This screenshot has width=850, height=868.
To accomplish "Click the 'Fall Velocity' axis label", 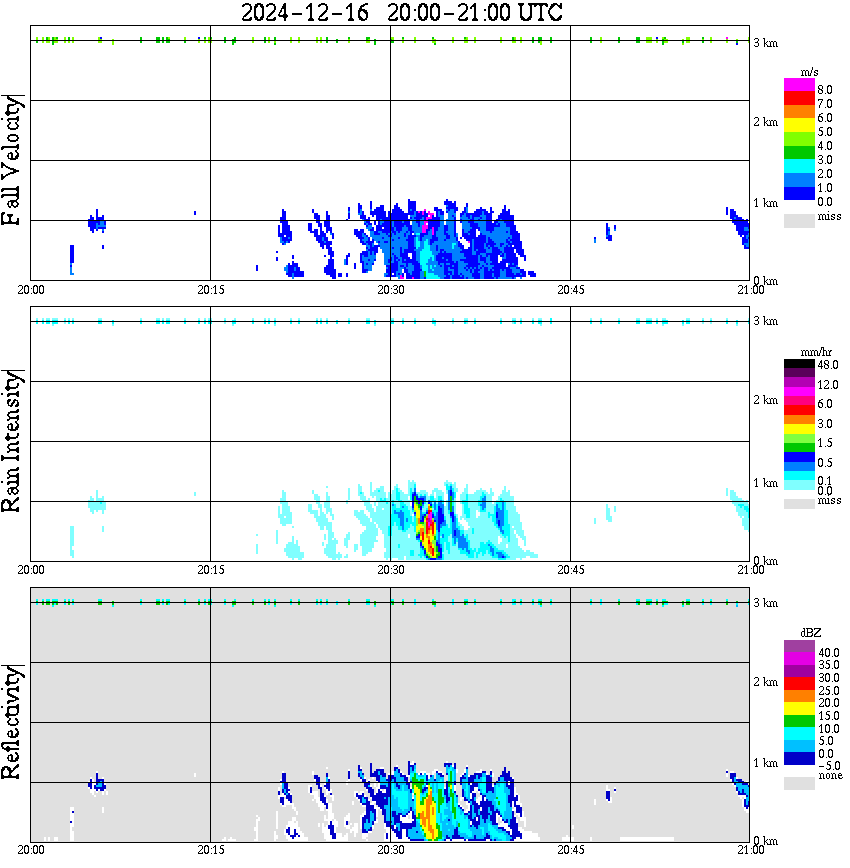I will click(x=11, y=159).
